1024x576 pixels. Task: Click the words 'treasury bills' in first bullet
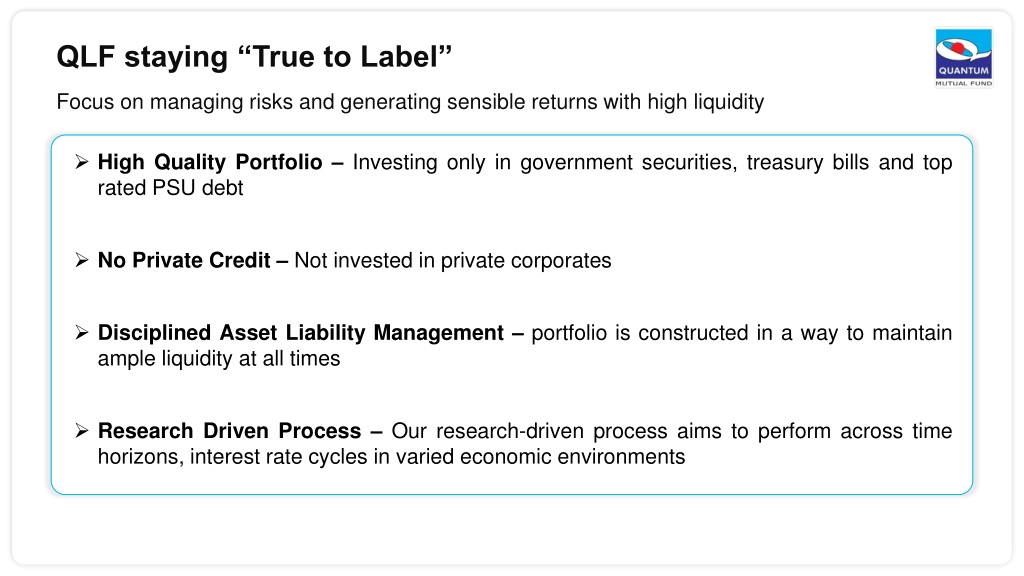(x=808, y=163)
